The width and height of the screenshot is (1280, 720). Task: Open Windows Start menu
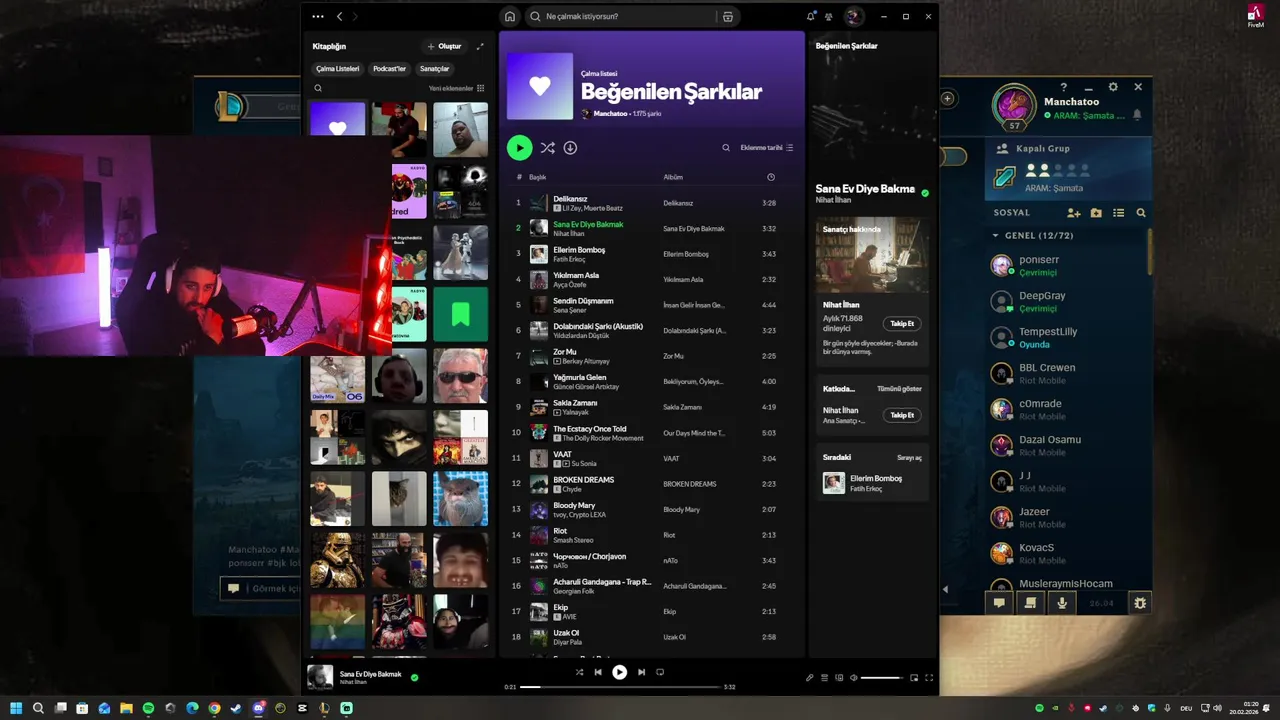point(16,708)
